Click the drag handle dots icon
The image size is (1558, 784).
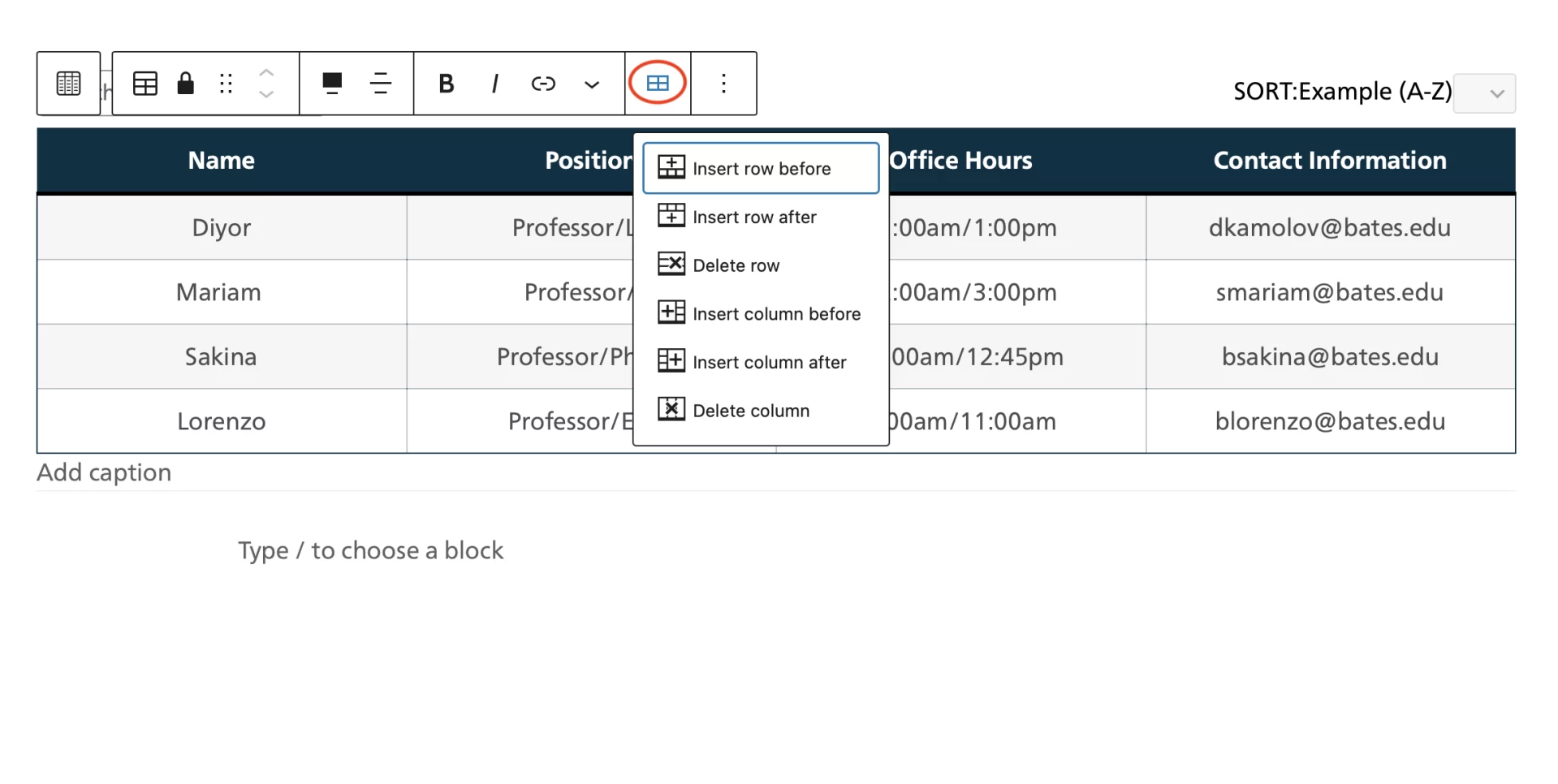[226, 84]
